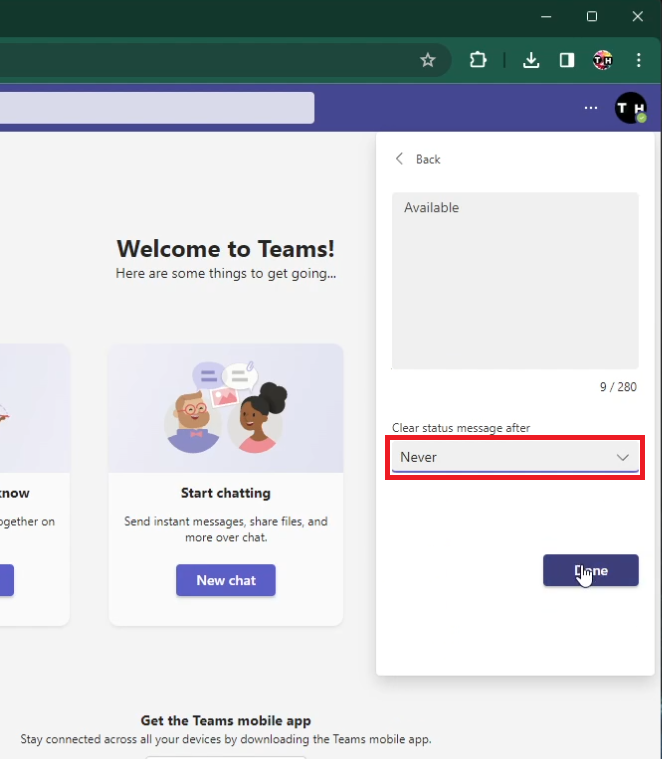The height and width of the screenshot is (759, 662).
Task: Bookmark this page with the star icon
Action: (428, 60)
